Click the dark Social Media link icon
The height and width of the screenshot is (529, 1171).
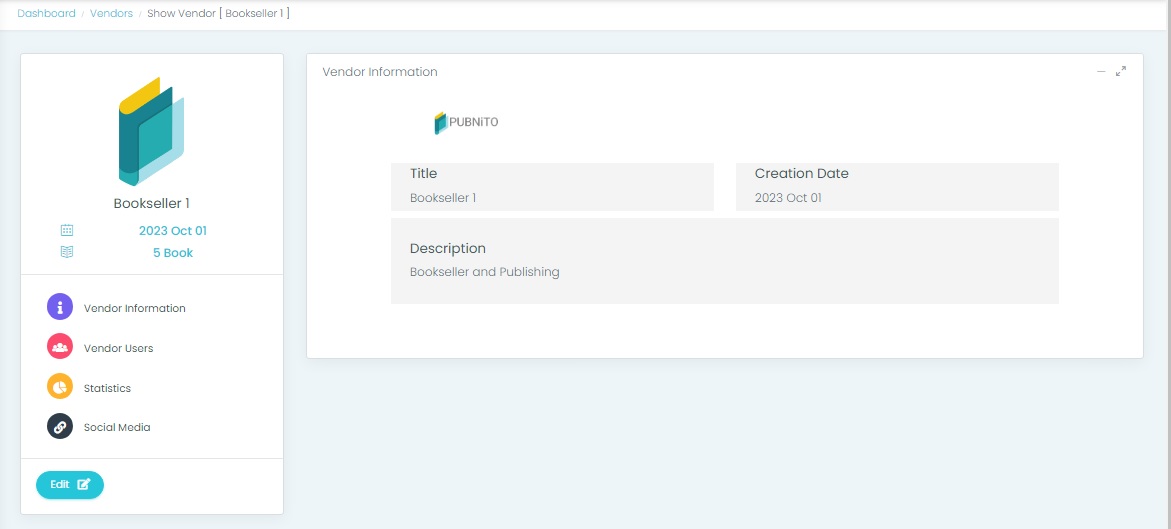tap(60, 426)
